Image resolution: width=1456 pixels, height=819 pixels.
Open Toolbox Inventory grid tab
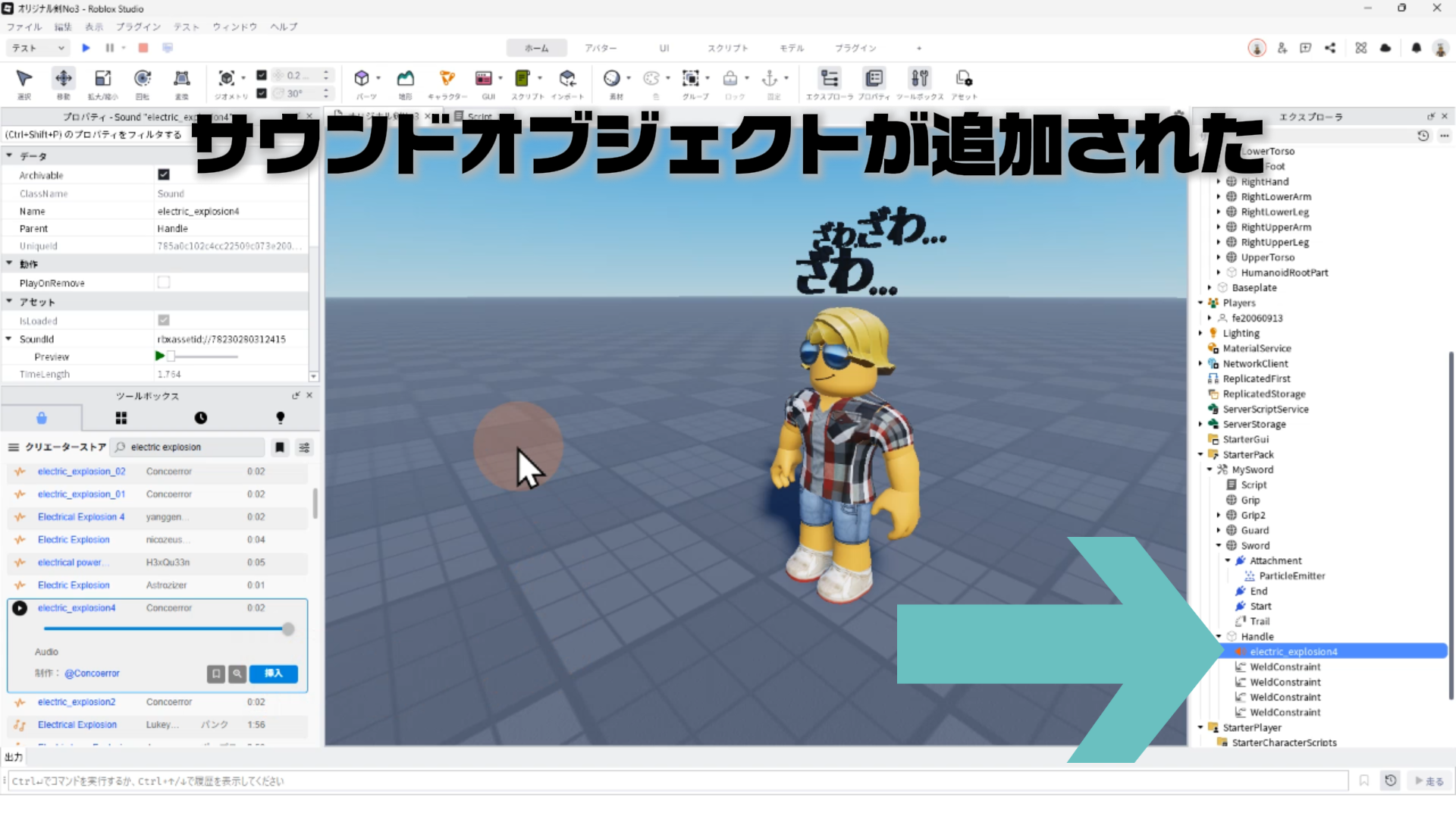[x=121, y=418]
